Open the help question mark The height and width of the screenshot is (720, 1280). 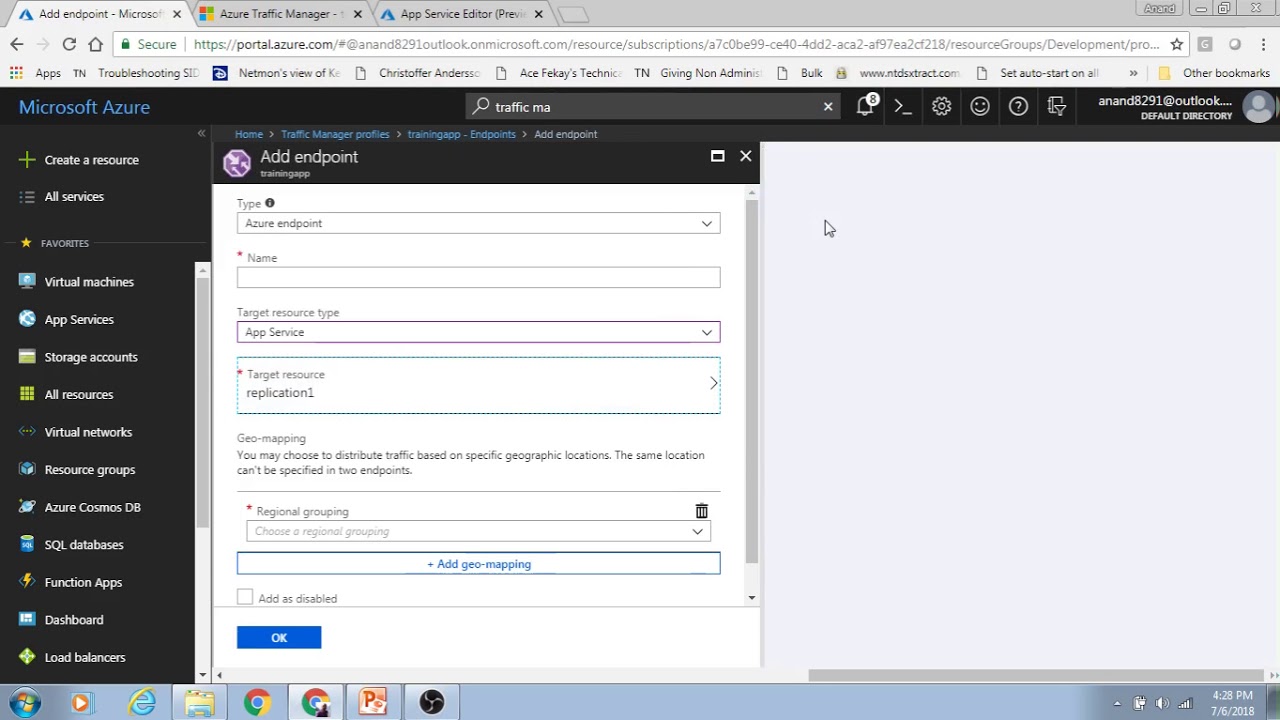click(x=1018, y=107)
